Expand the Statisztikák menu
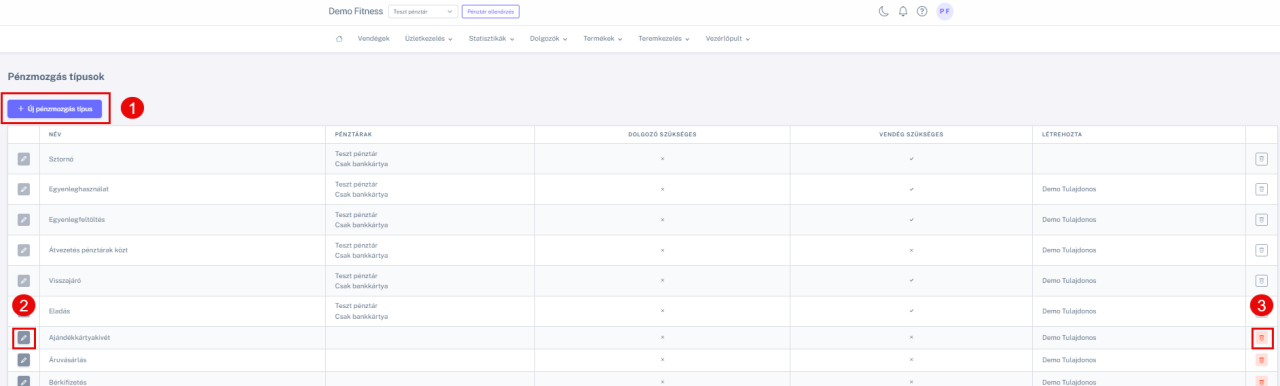This screenshot has height=386, width=1280. 492,38
